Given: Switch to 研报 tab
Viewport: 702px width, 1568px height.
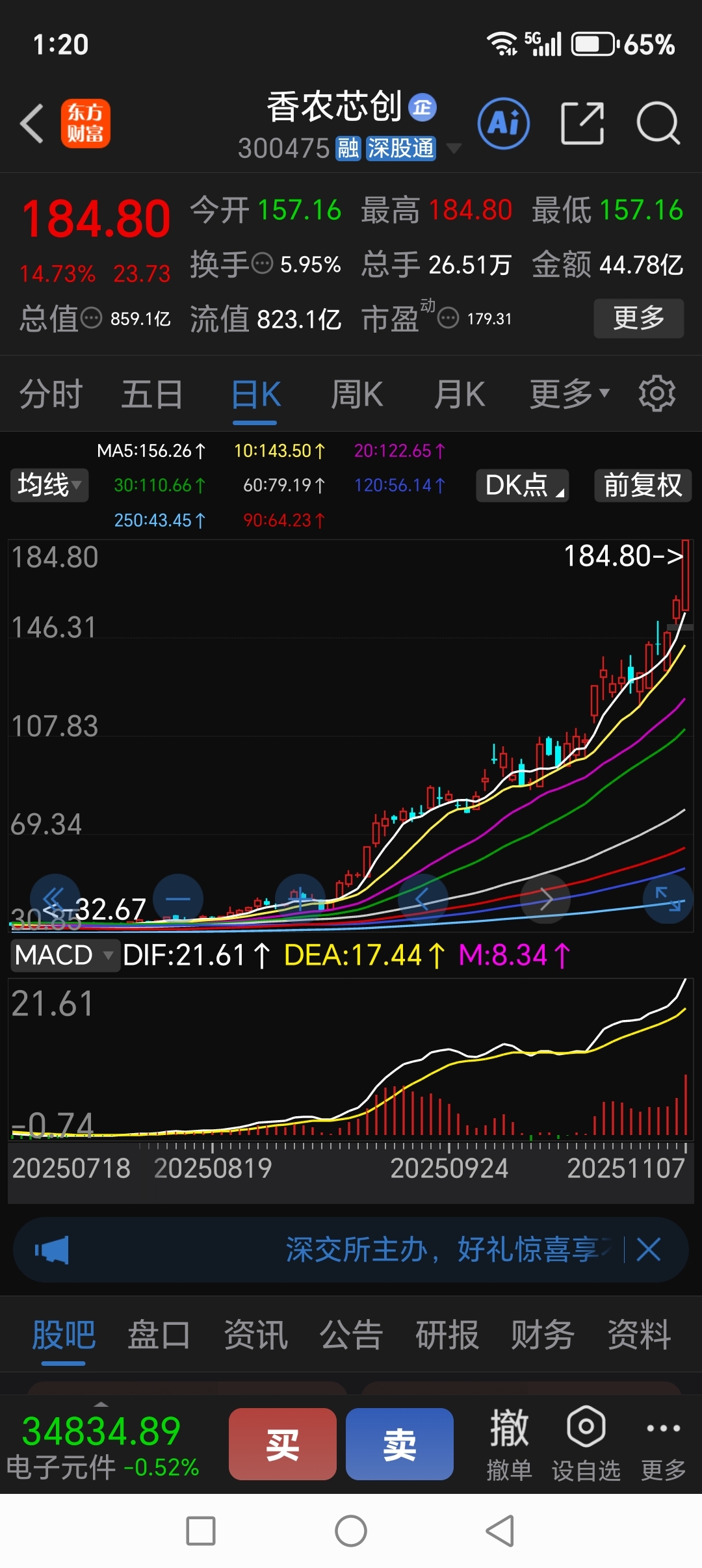Looking at the screenshot, I should pos(447,1335).
